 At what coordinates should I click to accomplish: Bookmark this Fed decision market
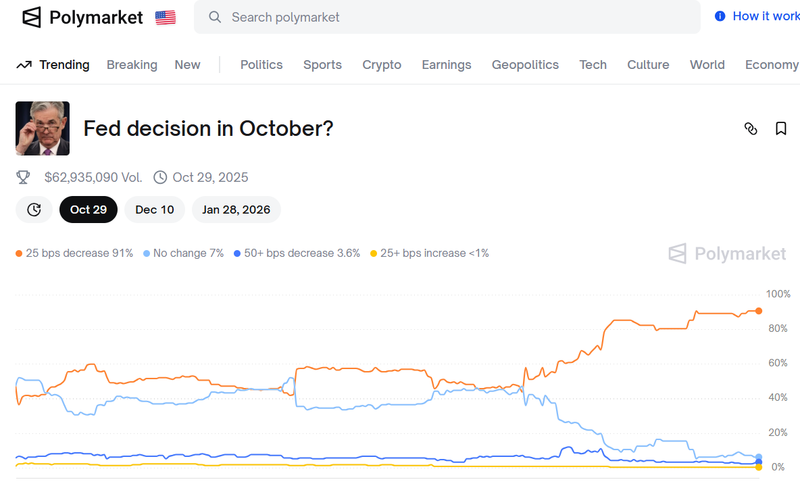(x=781, y=128)
